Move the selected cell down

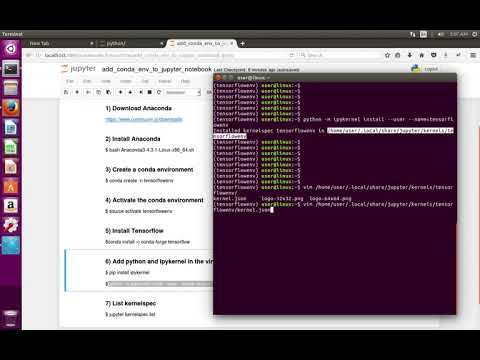pyautogui.click(x=130, y=92)
